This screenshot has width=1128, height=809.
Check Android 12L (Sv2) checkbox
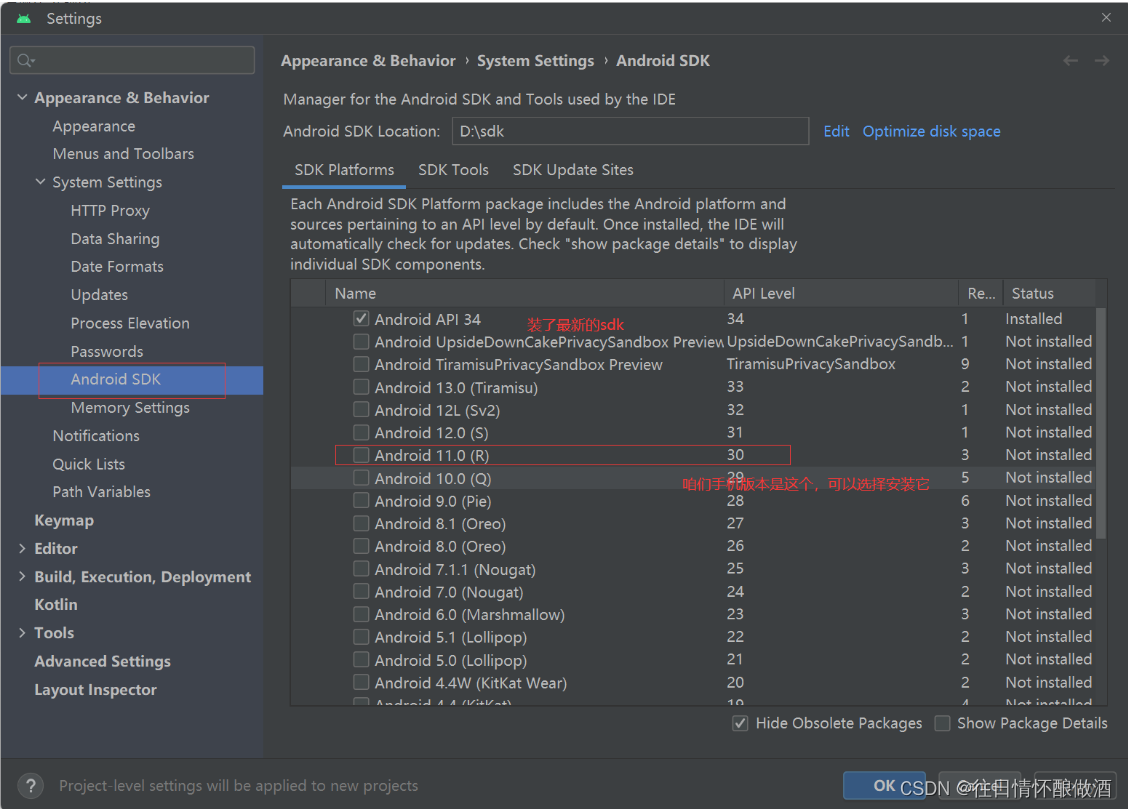click(x=361, y=409)
